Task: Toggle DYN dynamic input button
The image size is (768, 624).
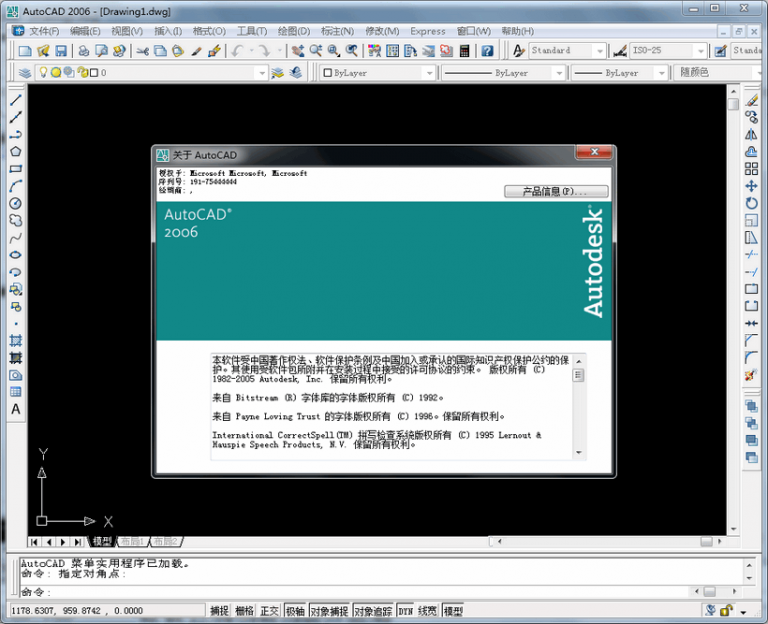Action: tap(405, 610)
